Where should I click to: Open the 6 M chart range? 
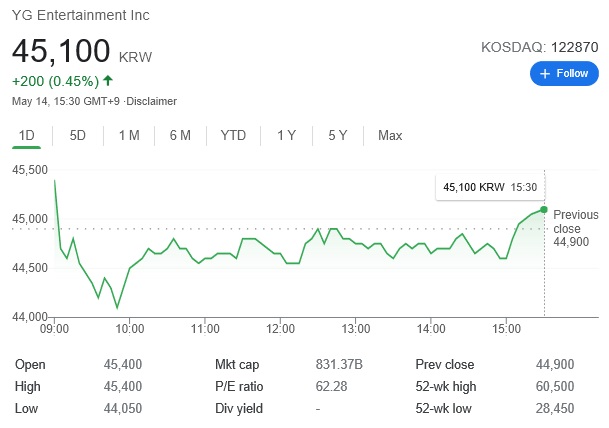point(180,136)
